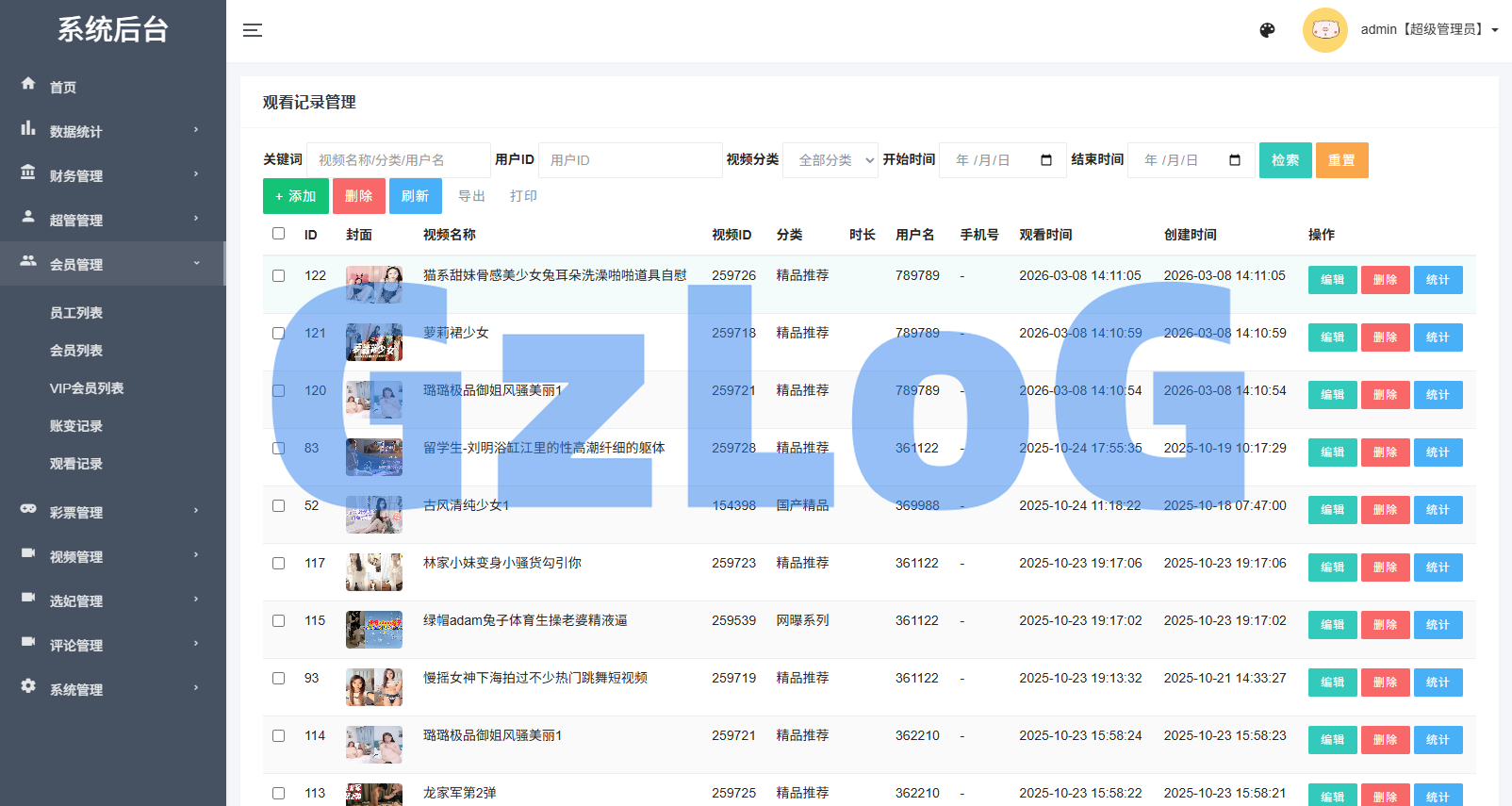1512x806 pixels.
Task: Click the gamepad icon for 彩票管理
Action: [x=28, y=509]
